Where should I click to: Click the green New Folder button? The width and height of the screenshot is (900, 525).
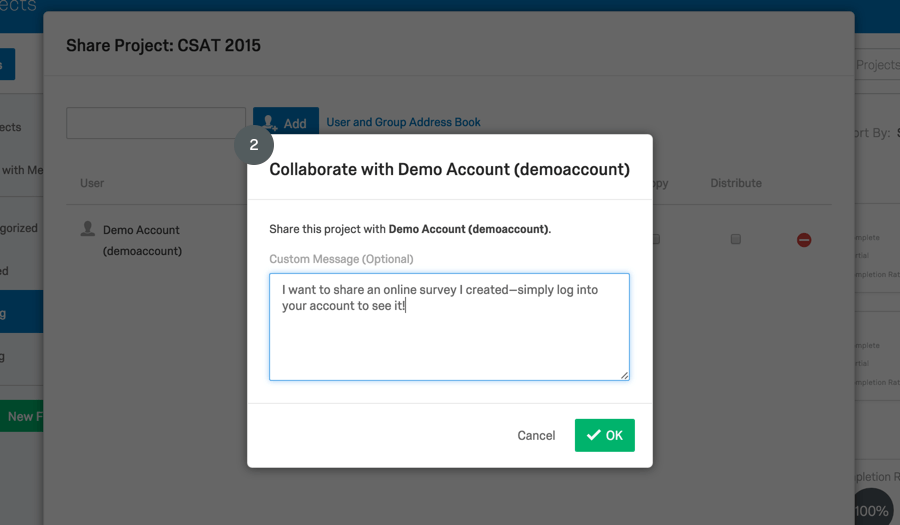[22, 417]
